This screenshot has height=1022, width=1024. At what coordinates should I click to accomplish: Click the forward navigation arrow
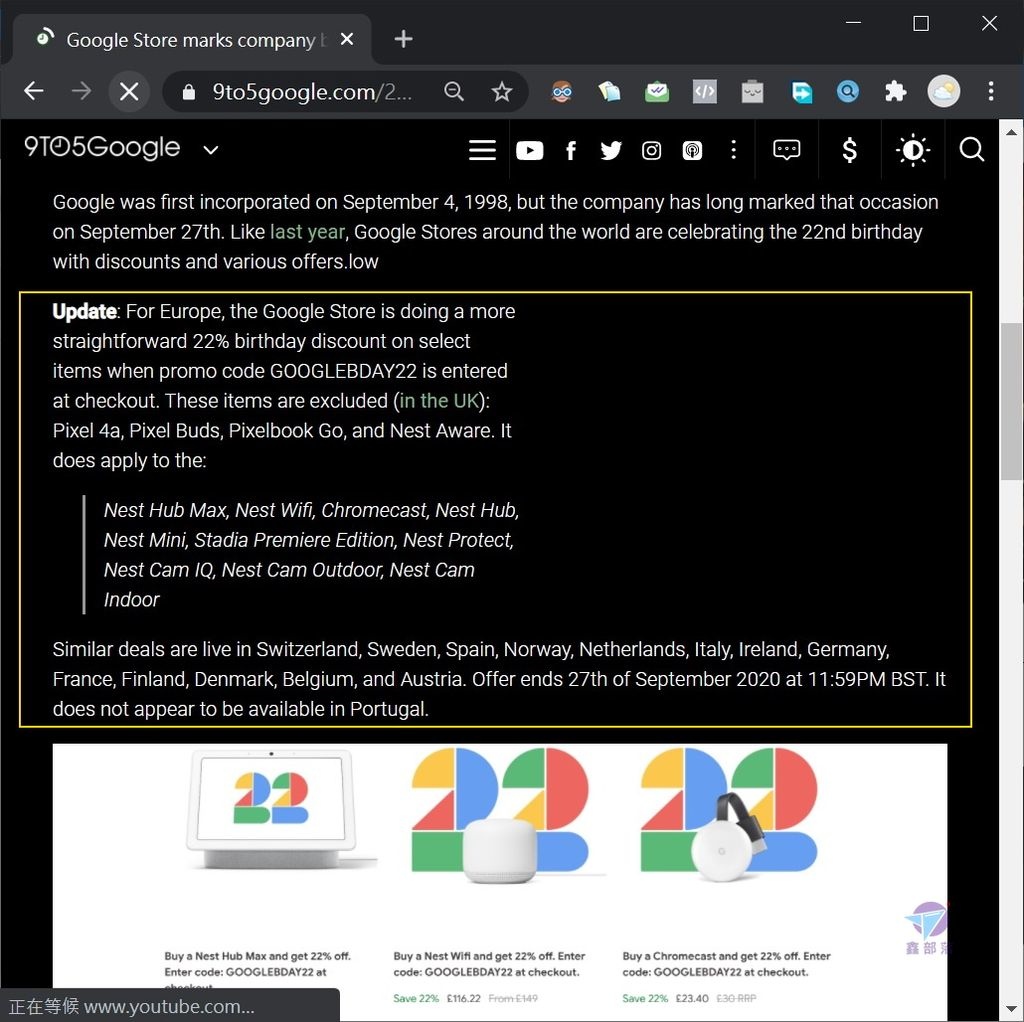(81, 91)
